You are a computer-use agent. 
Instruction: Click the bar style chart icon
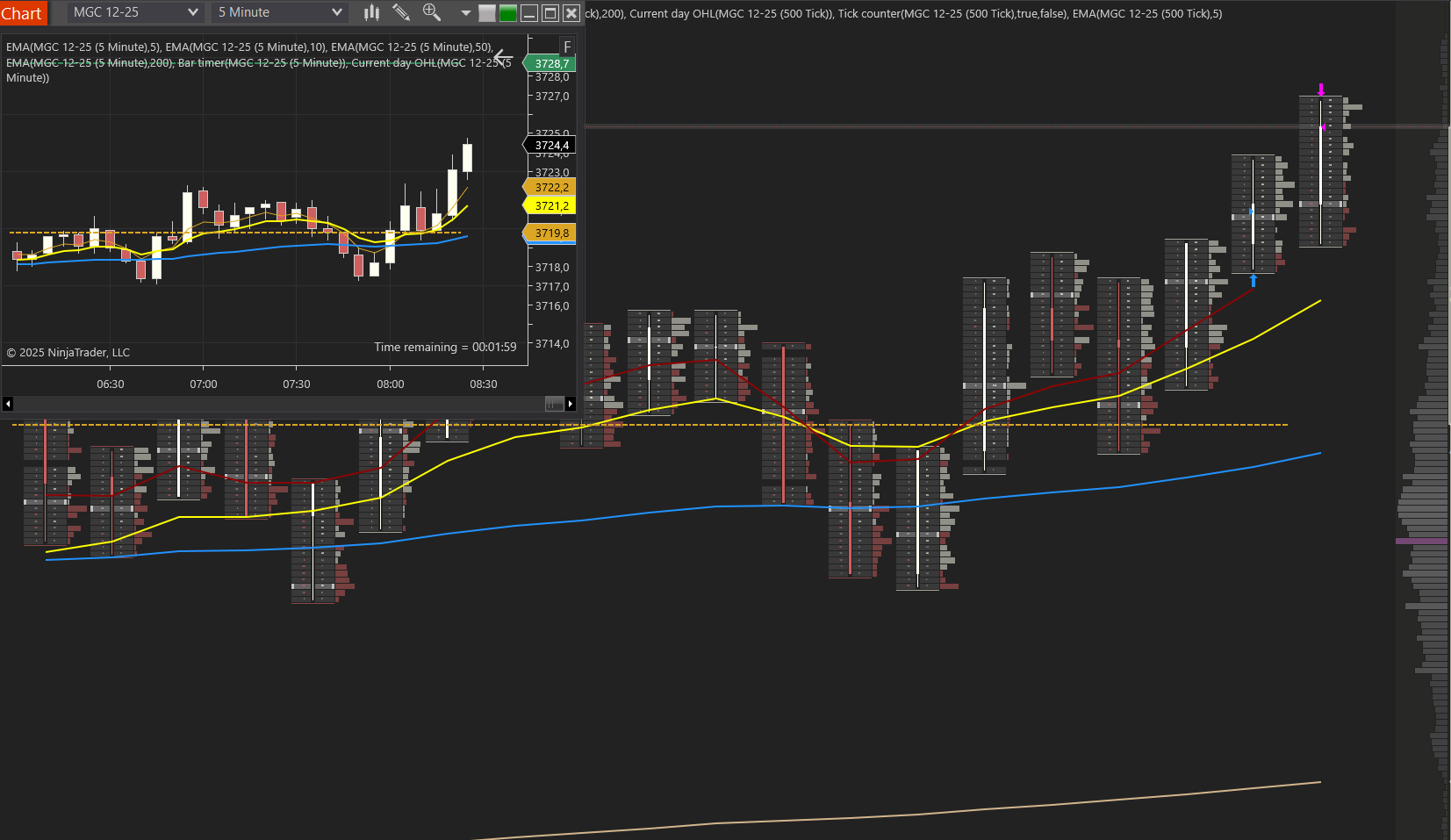tap(372, 12)
